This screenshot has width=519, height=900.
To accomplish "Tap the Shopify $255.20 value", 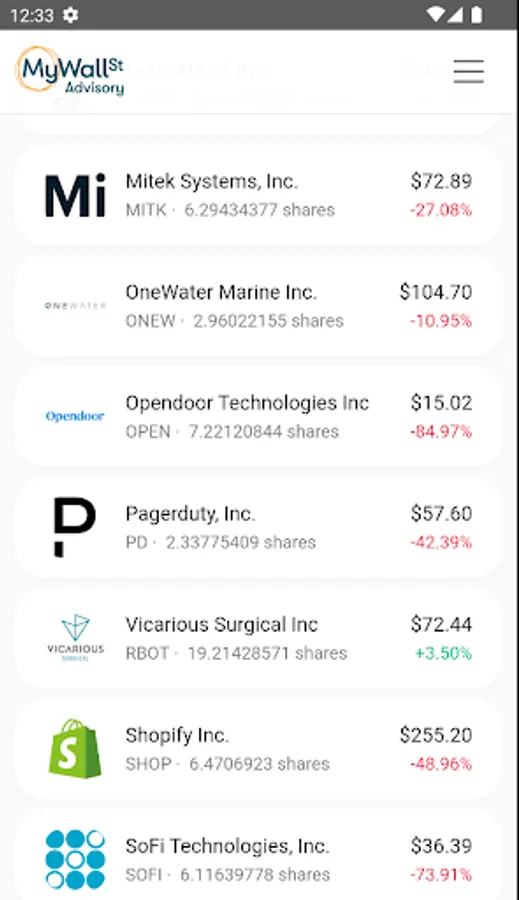I will [436, 735].
